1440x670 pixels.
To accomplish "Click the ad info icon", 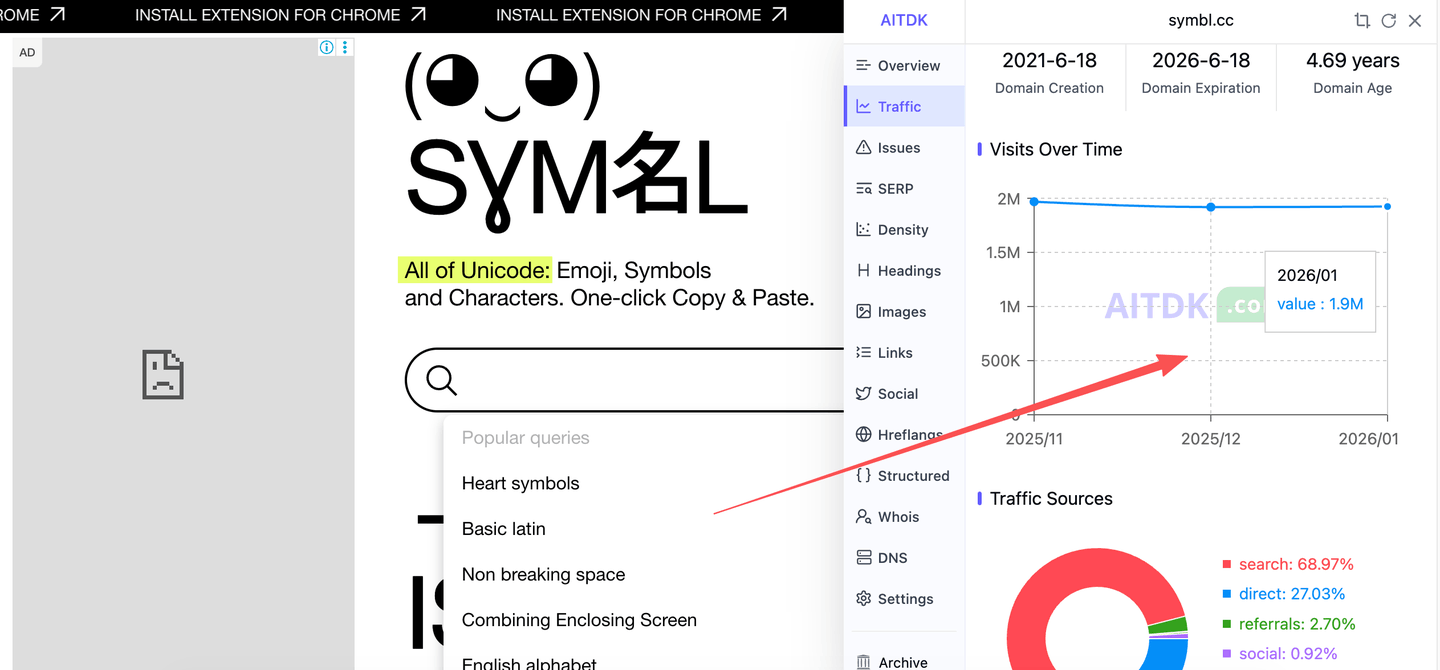I will [x=326, y=47].
